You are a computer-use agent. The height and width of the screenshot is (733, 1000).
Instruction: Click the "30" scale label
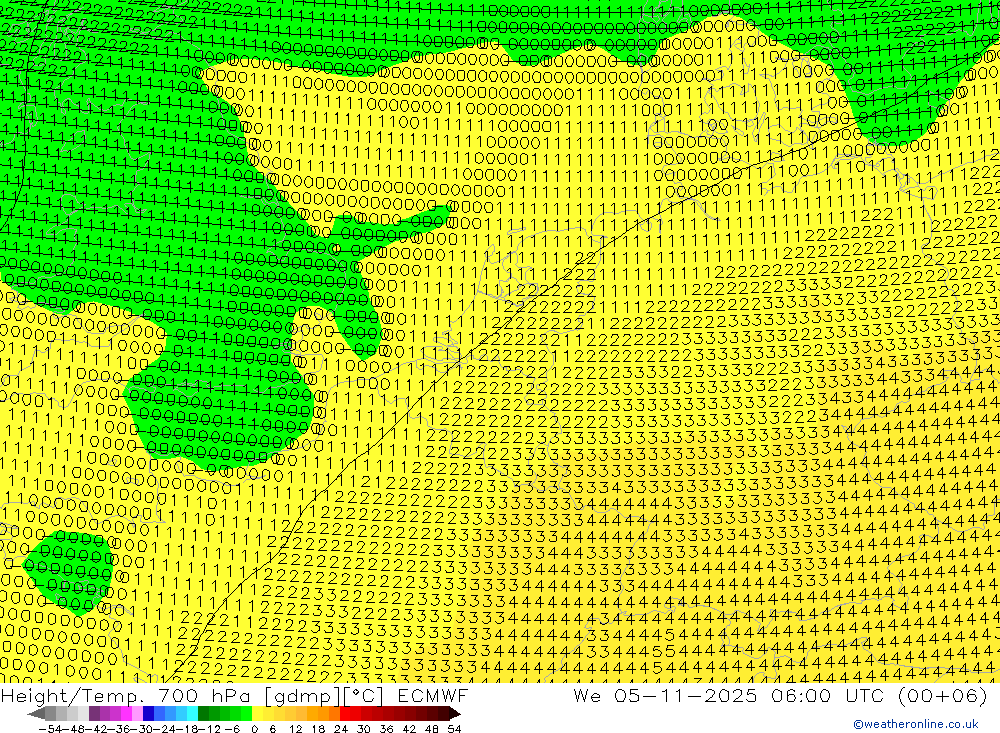click(364, 729)
